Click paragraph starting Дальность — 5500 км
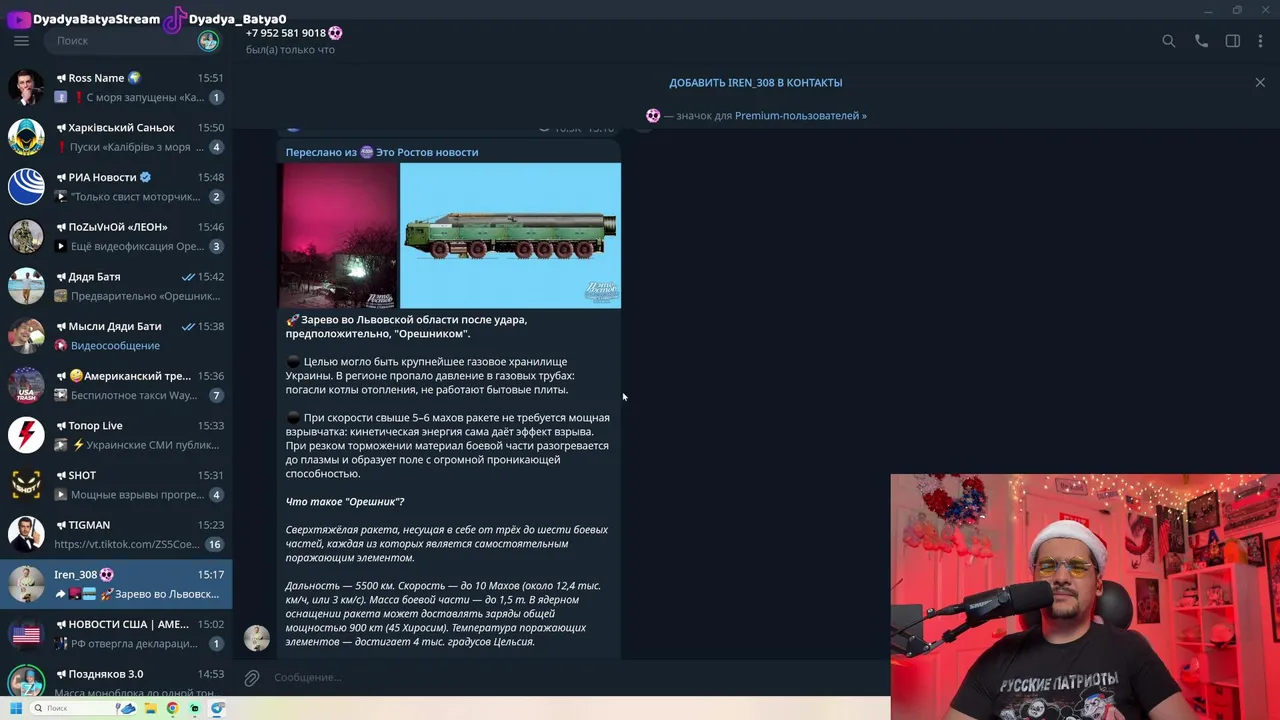This screenshot has height=720, width=1280. (443, 614)
